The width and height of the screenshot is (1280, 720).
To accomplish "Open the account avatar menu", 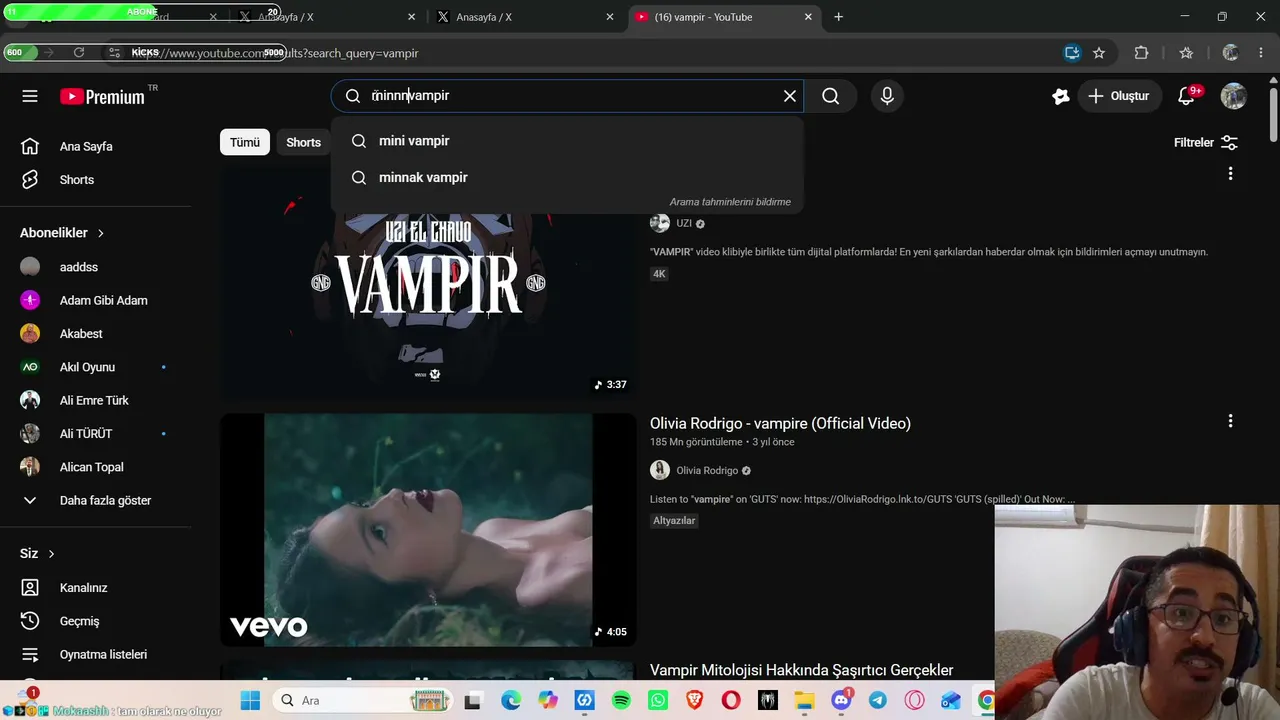I will [x=1233, y=96].
